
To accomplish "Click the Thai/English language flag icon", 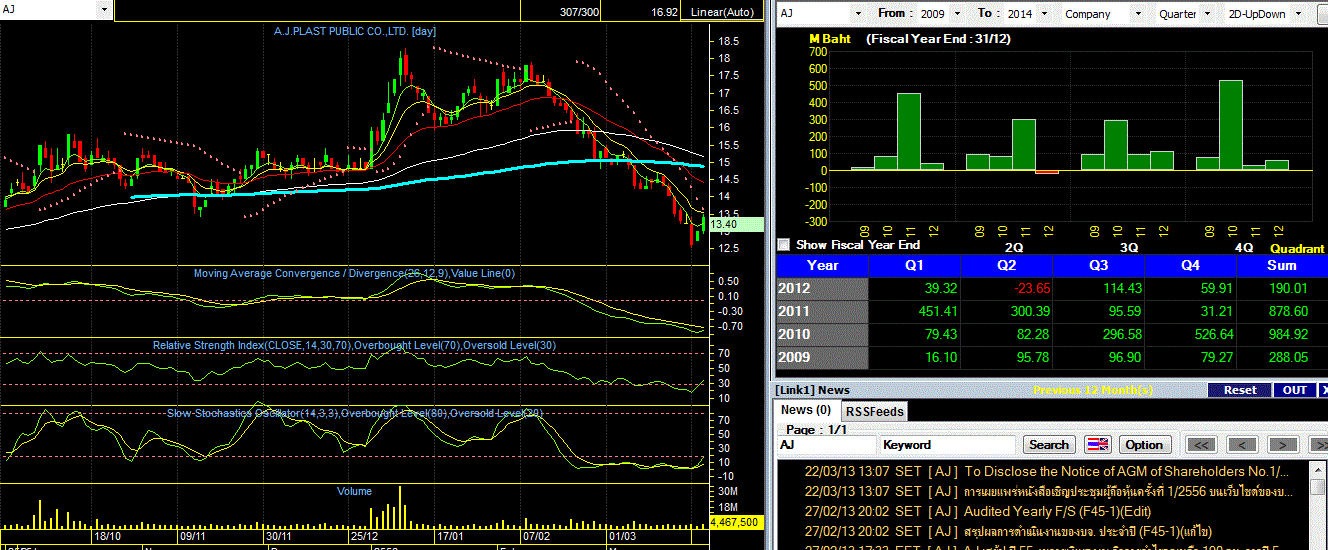I will [x=1098, y=445].
